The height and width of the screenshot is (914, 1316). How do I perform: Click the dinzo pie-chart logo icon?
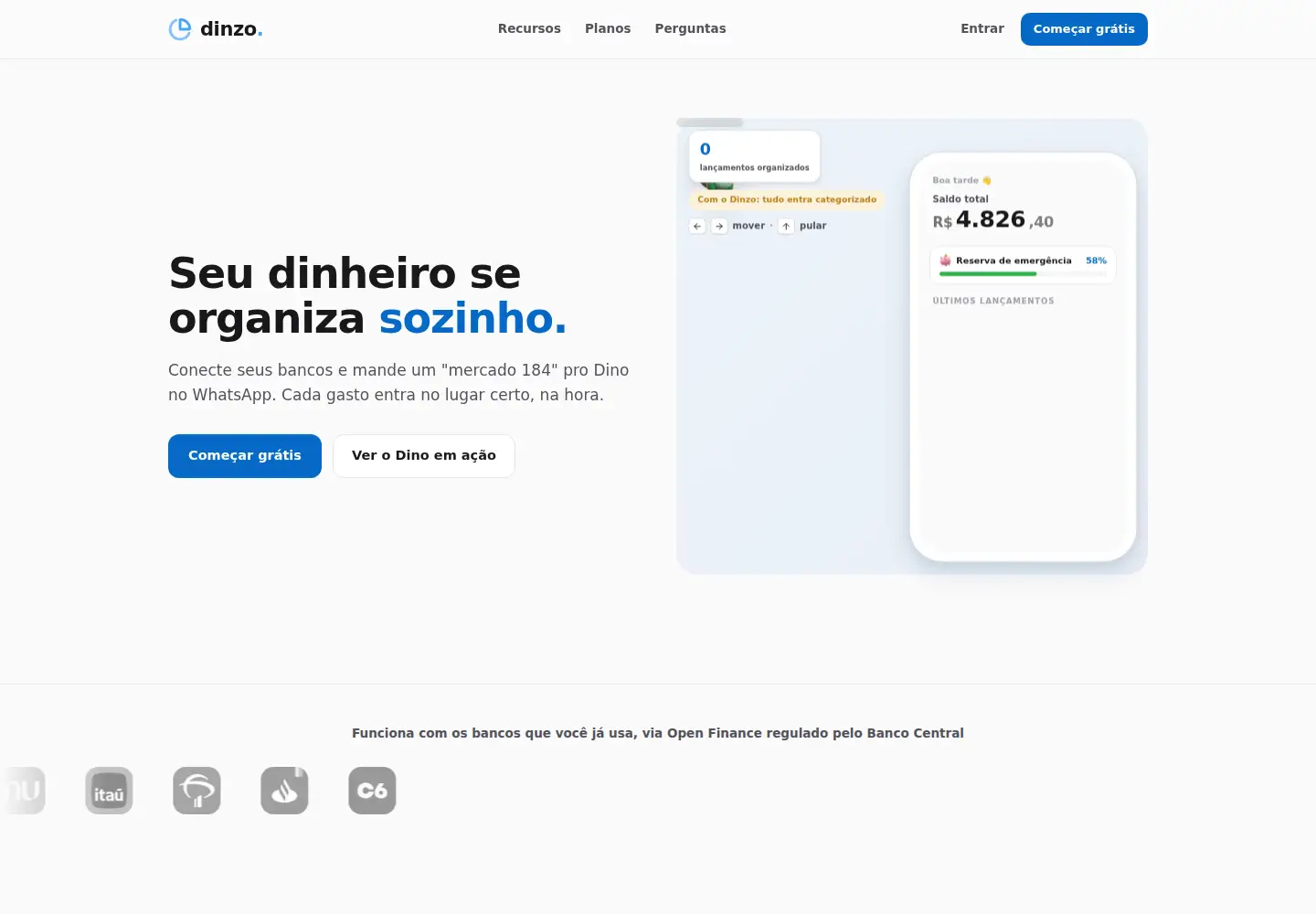pyautogui.click(x=180, y=29)
